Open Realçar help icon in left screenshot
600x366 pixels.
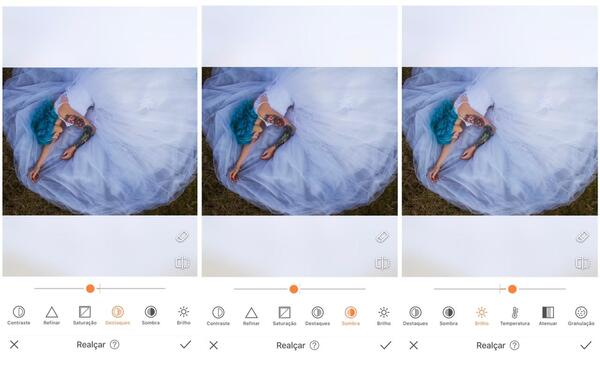tap(114, 345)
